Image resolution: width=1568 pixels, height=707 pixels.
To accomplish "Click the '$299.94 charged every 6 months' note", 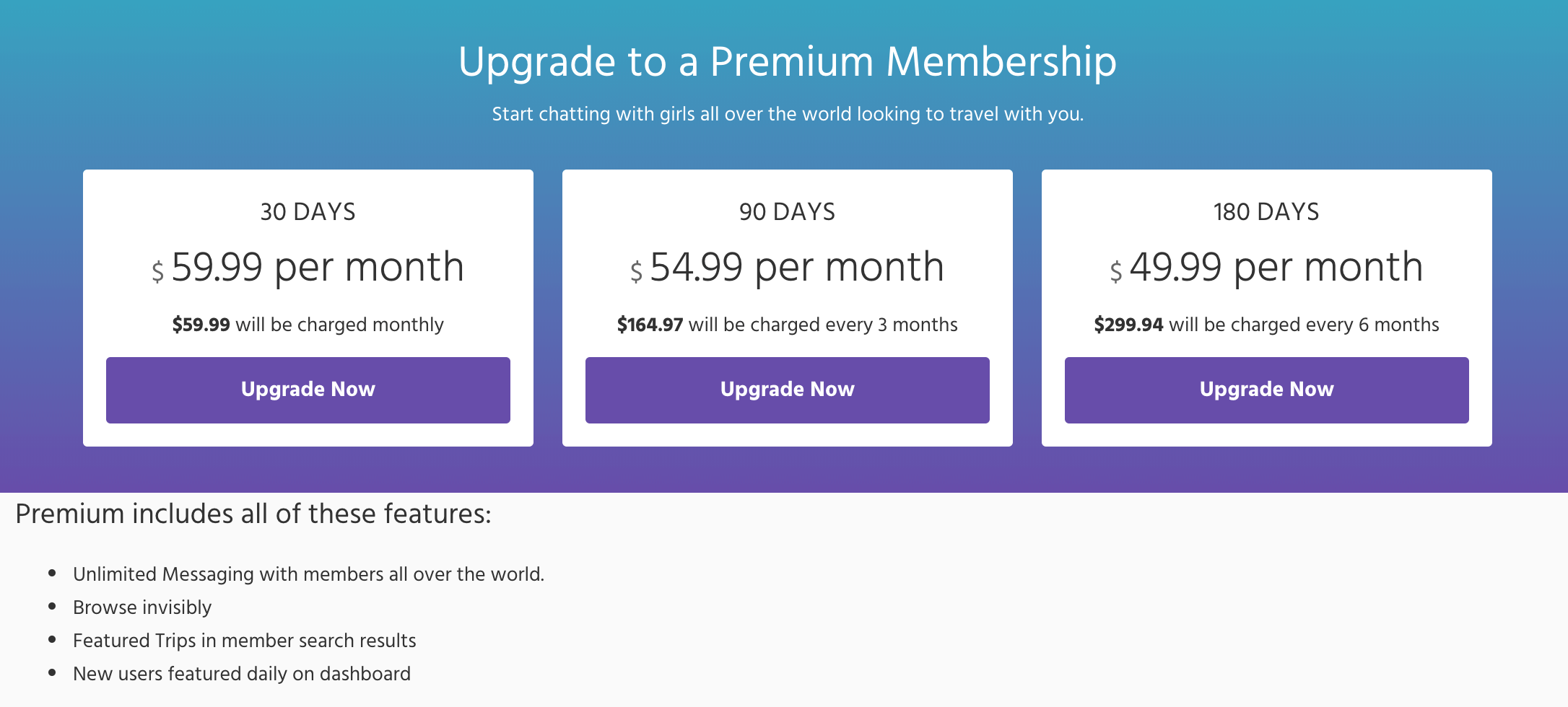I will coord(1266,325).
